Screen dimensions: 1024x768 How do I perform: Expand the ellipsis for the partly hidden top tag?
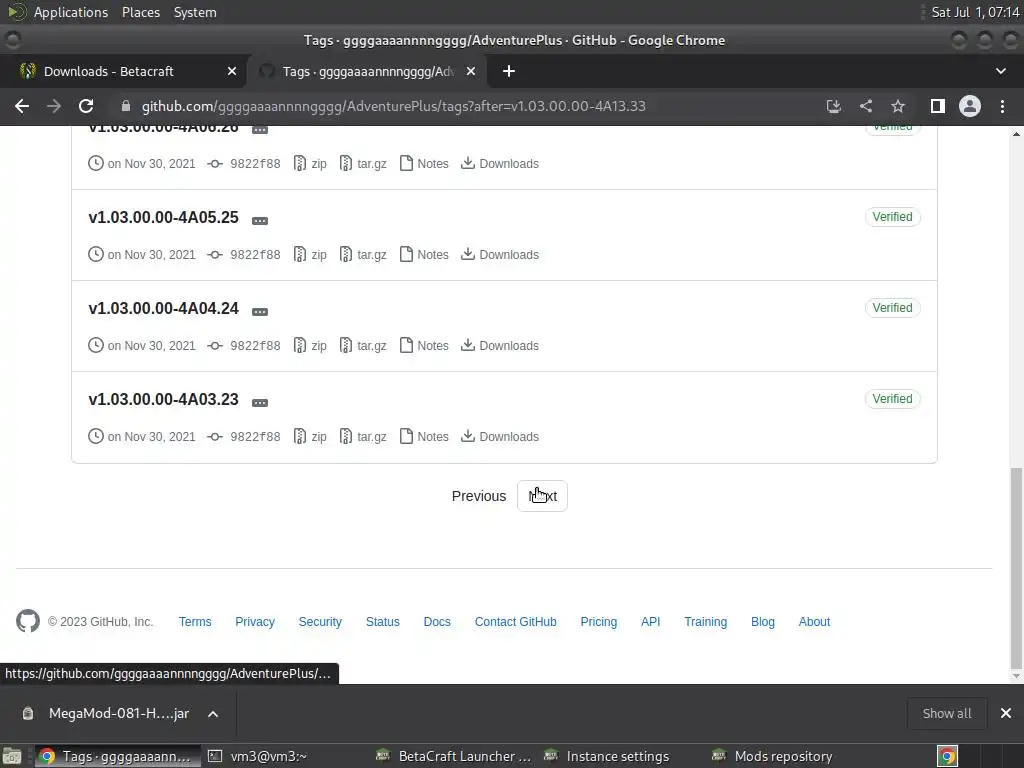point(260,130)
